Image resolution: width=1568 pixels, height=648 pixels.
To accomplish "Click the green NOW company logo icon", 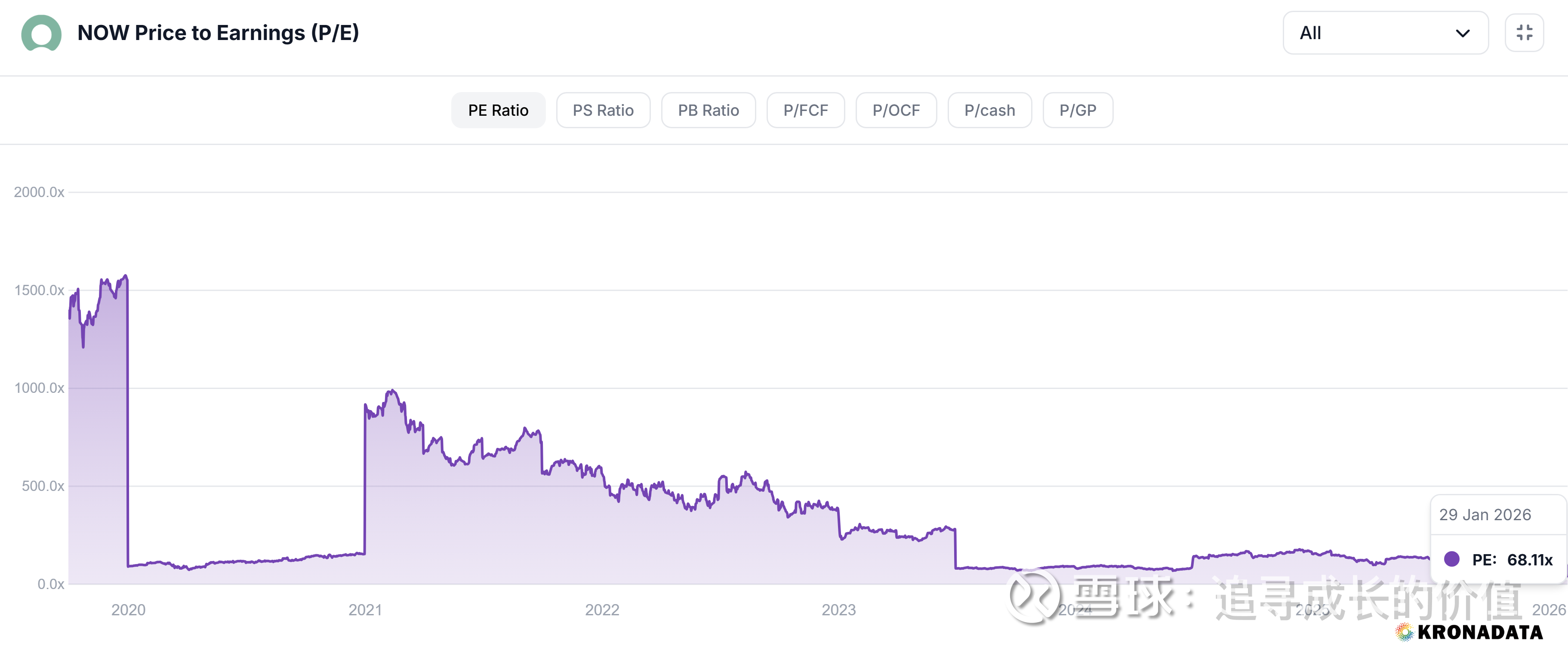I will pos(41,33).
